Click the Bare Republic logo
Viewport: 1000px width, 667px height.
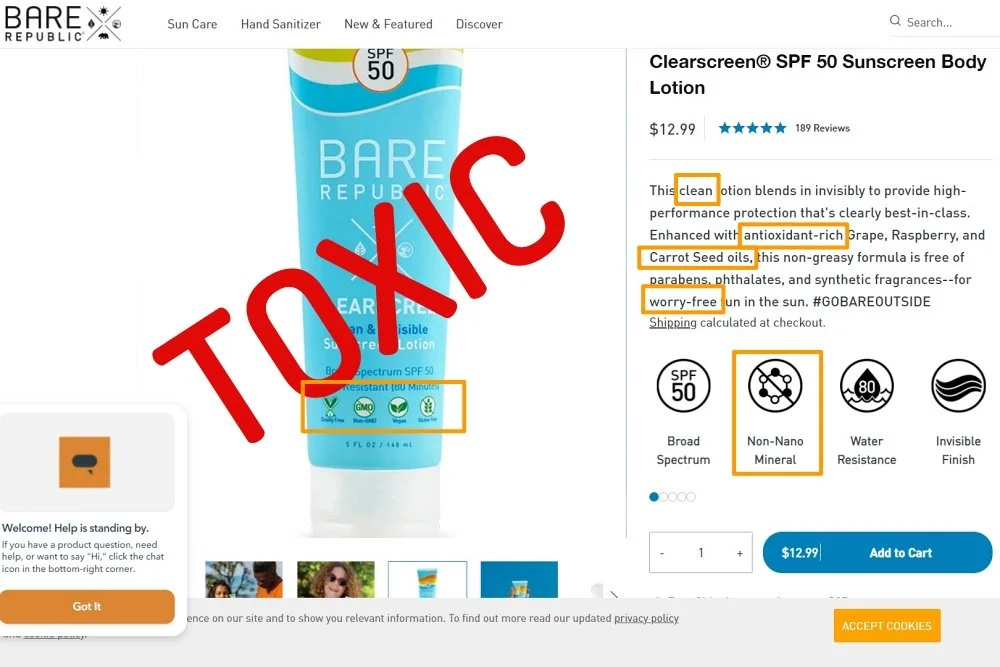tap(62, 24)
